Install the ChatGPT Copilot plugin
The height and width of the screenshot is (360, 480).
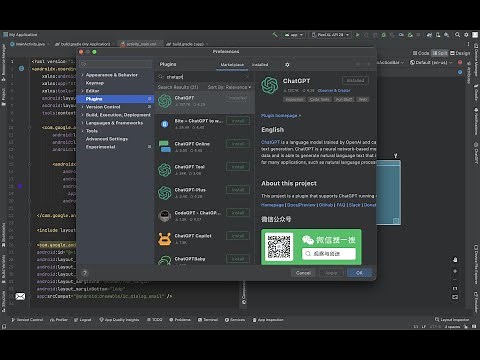(238, 236)
